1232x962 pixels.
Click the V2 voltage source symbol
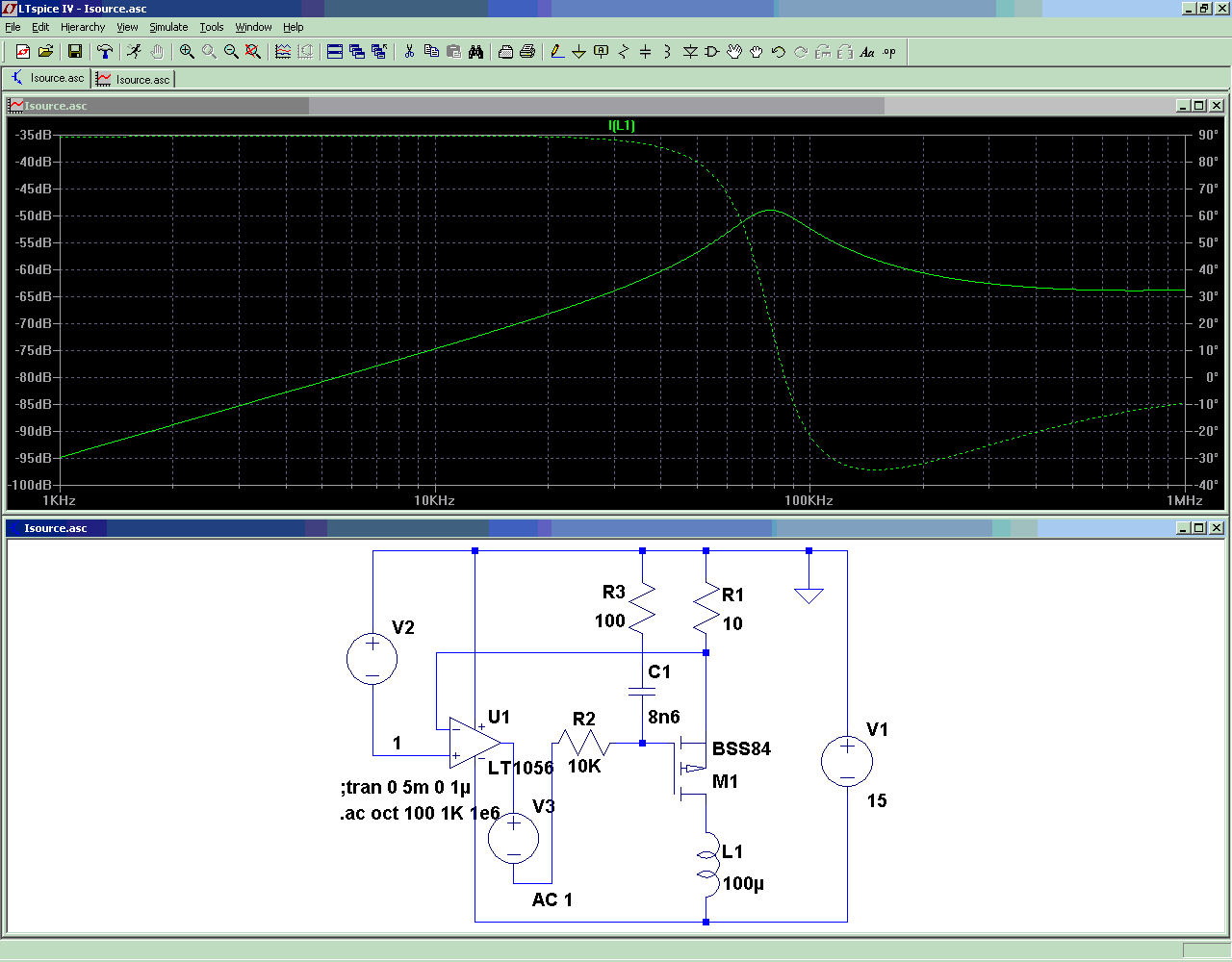tap(372, 658)
